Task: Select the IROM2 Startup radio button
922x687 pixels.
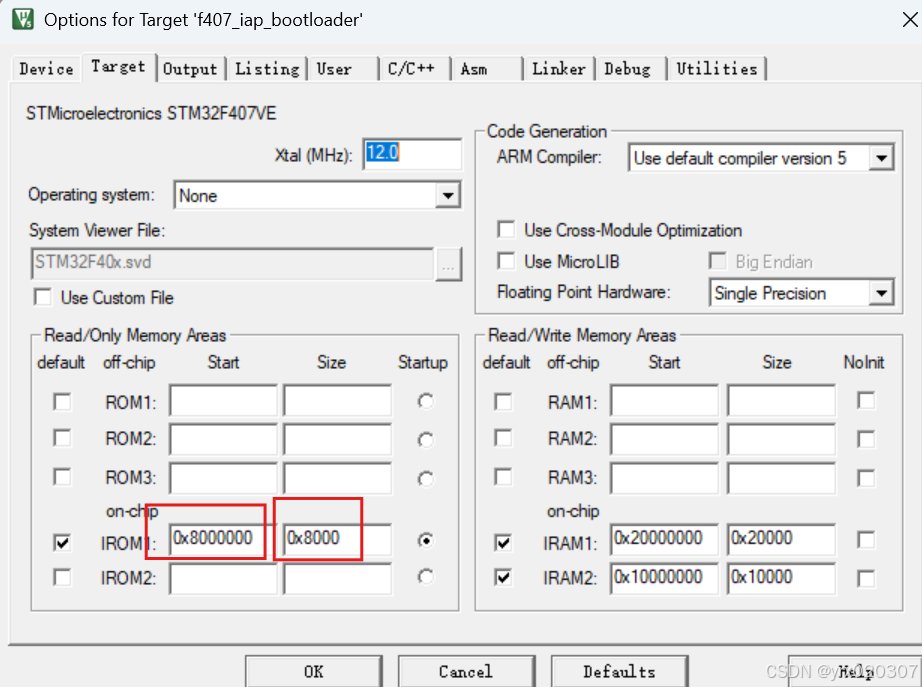Action: click(426, 577)
